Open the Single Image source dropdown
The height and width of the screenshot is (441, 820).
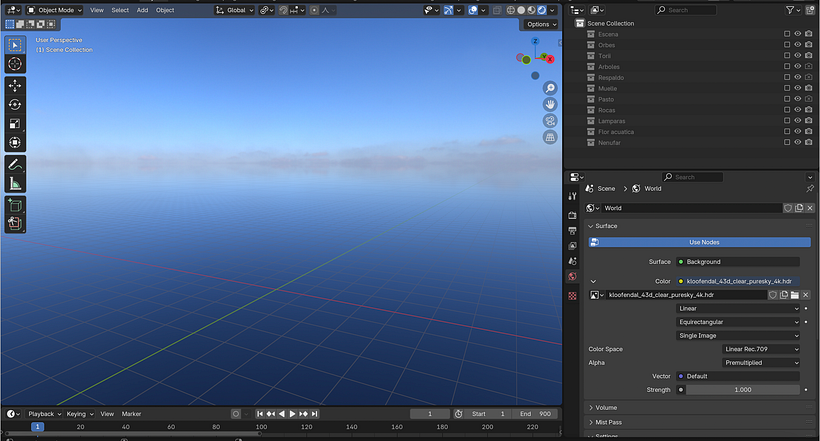(738, 336)
